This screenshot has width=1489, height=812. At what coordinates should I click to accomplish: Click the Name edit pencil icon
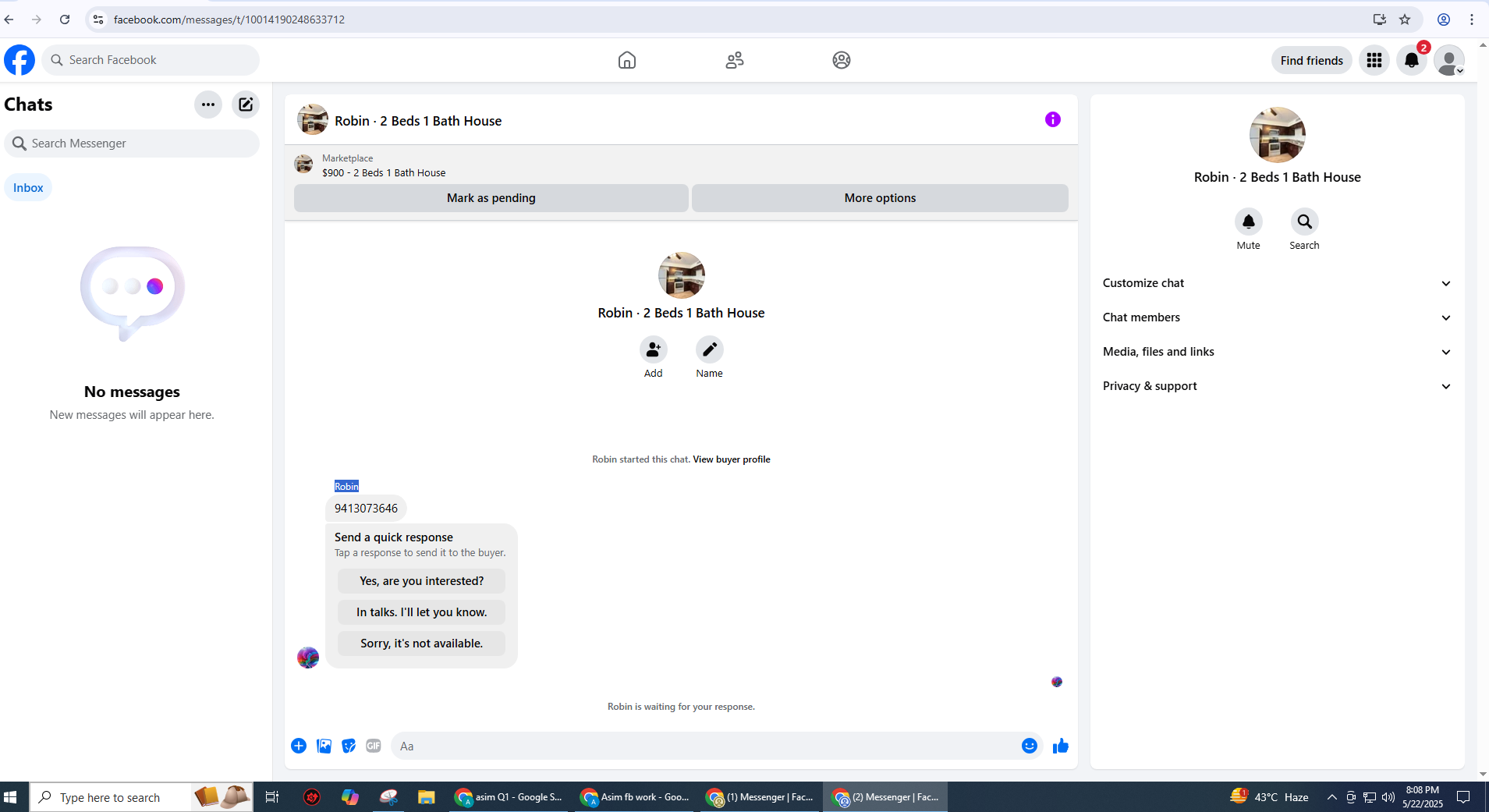pos(710,349)
